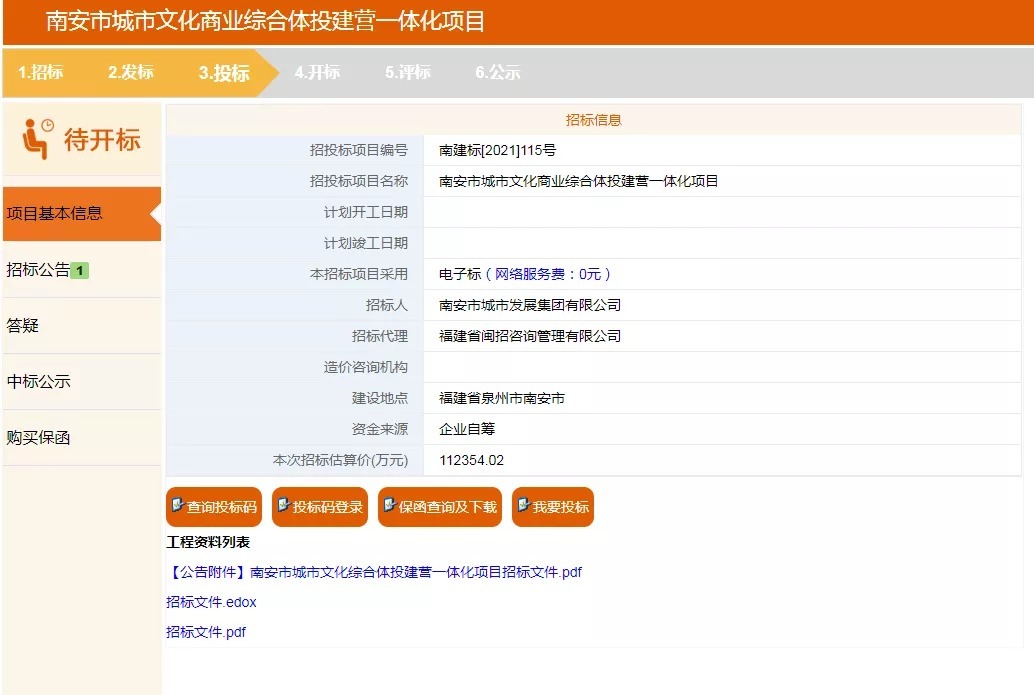Download 招标文件.edox from the file list
Screen dimensions: 1034x695
pyautogui.click(x=210, y=602)
